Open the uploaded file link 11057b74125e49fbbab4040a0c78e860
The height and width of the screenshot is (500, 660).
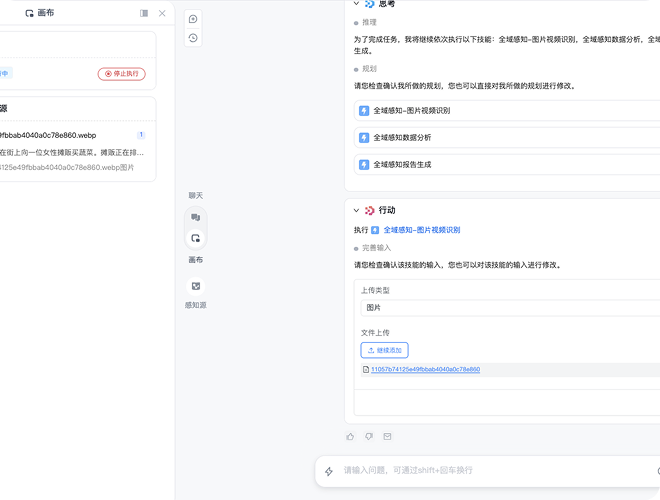[x=425, y=370]
